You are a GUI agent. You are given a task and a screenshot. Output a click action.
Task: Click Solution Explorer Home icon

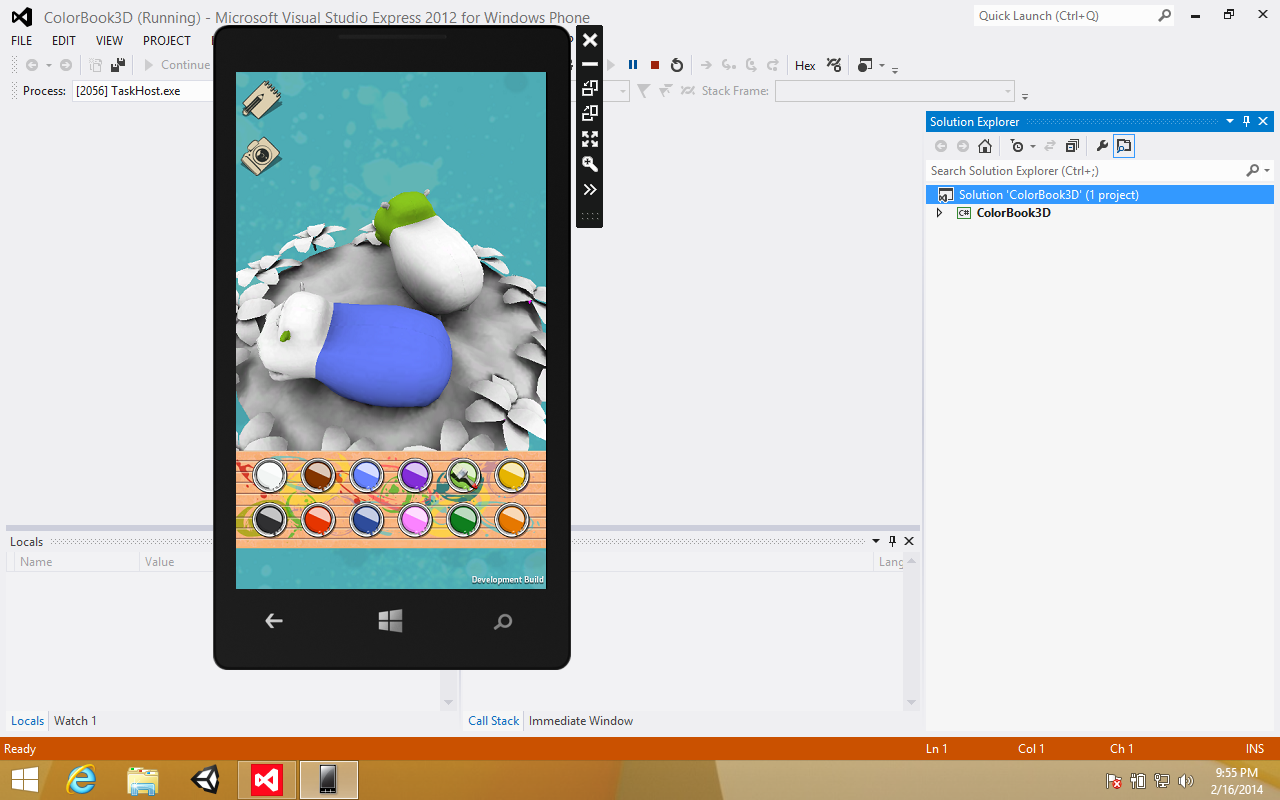(985, 146)
